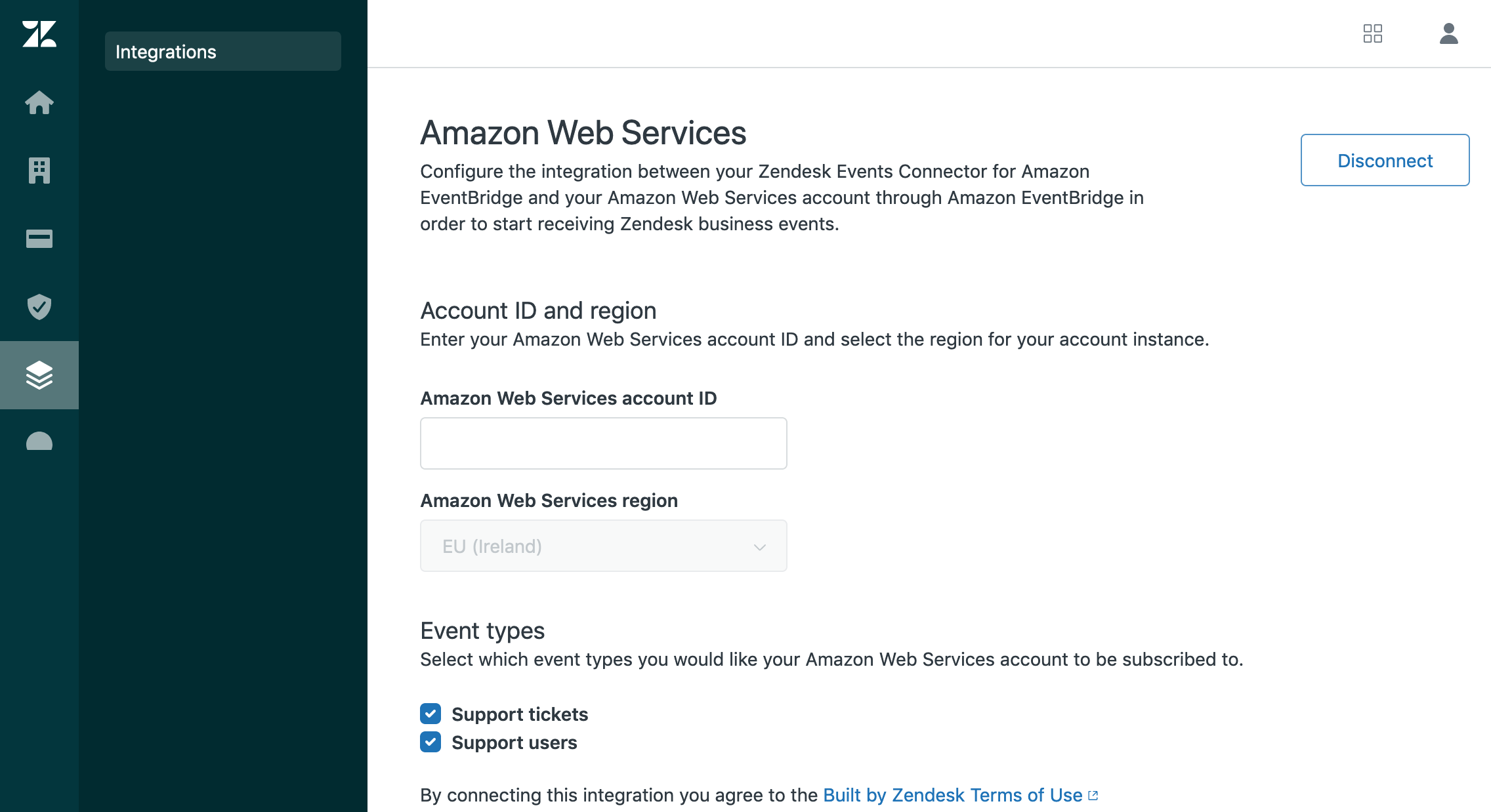This screenshot has width=1491, height=812.
Task: Open the Account building icon
Action: tap(39, 171)
